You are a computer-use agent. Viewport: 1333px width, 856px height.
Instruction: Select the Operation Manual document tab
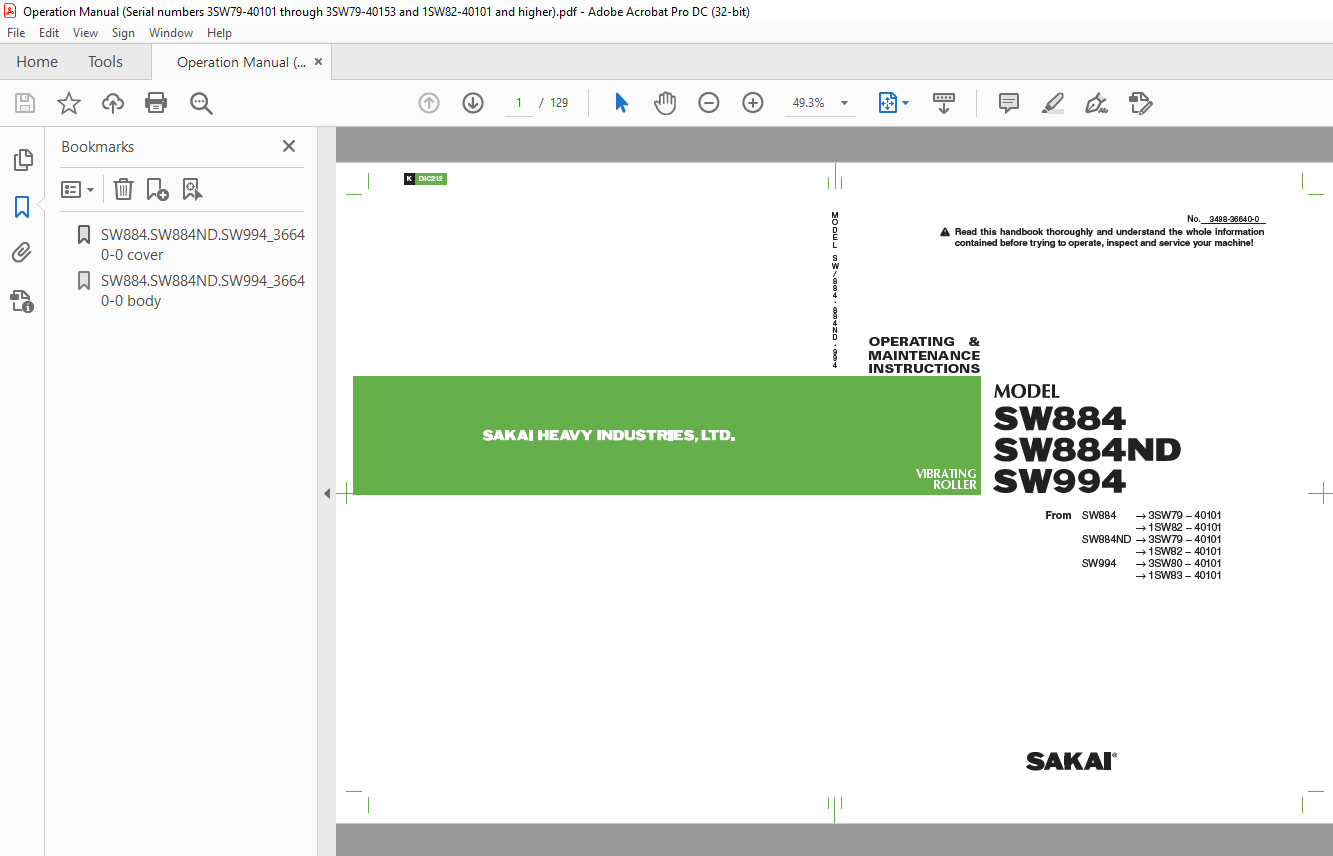241,62
